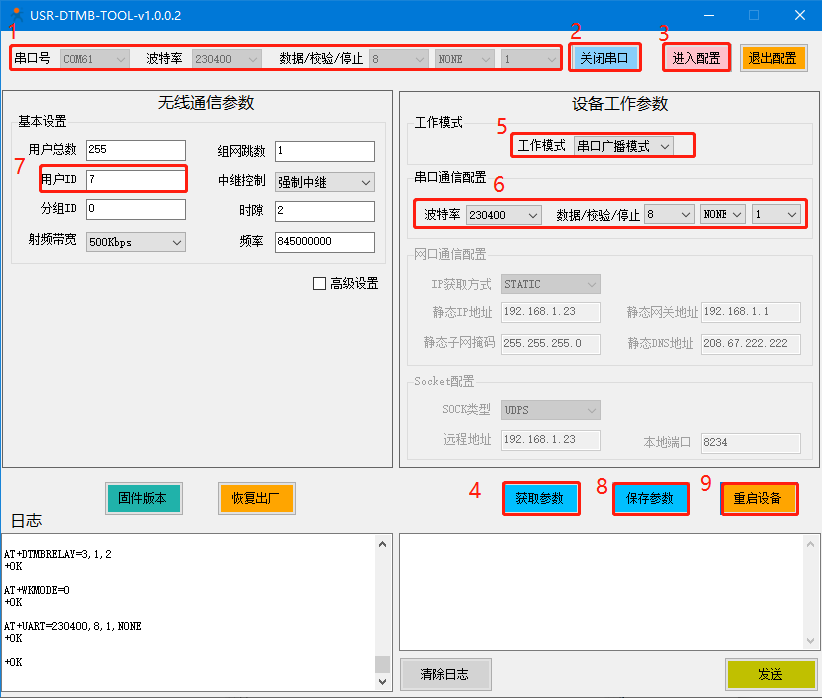Click the log panel scrollbar down arrow
822x698 pixels.
click(x=383, y=681)
